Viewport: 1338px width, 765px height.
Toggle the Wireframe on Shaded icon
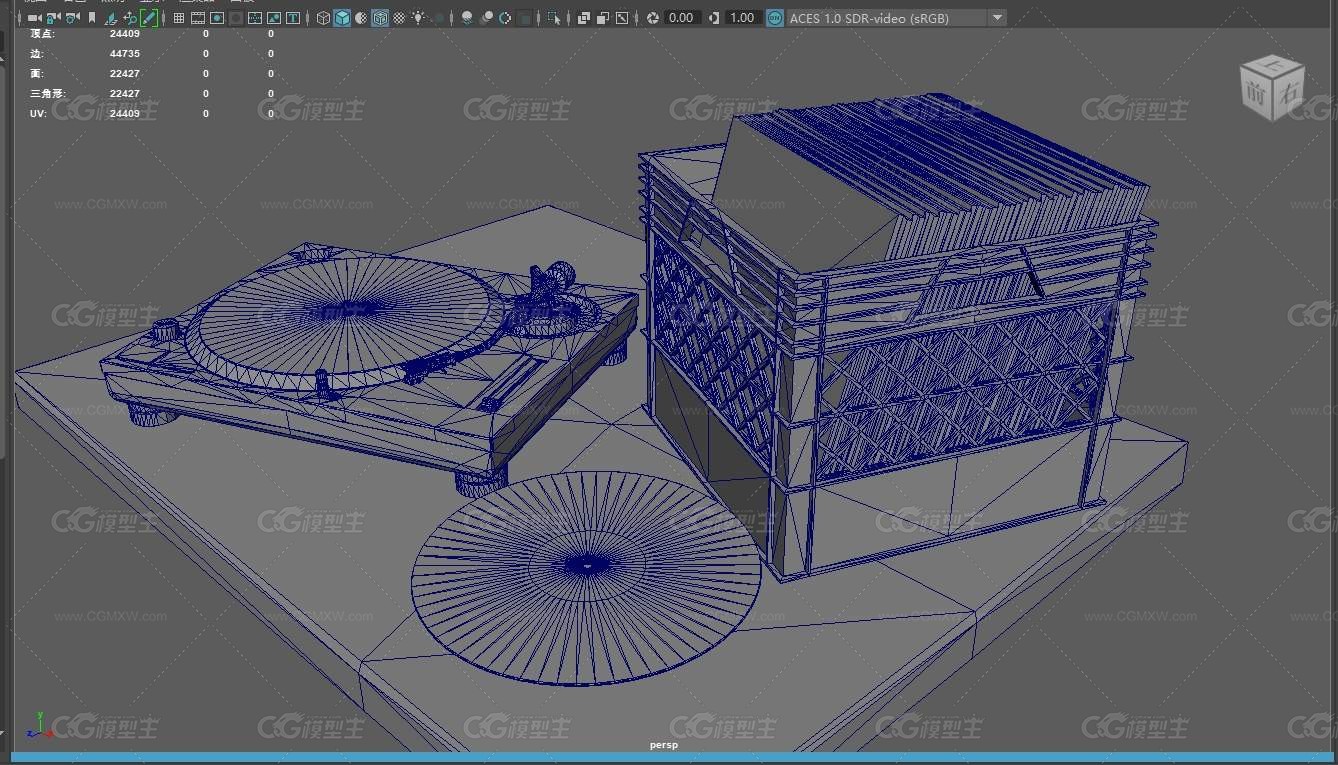380,18
